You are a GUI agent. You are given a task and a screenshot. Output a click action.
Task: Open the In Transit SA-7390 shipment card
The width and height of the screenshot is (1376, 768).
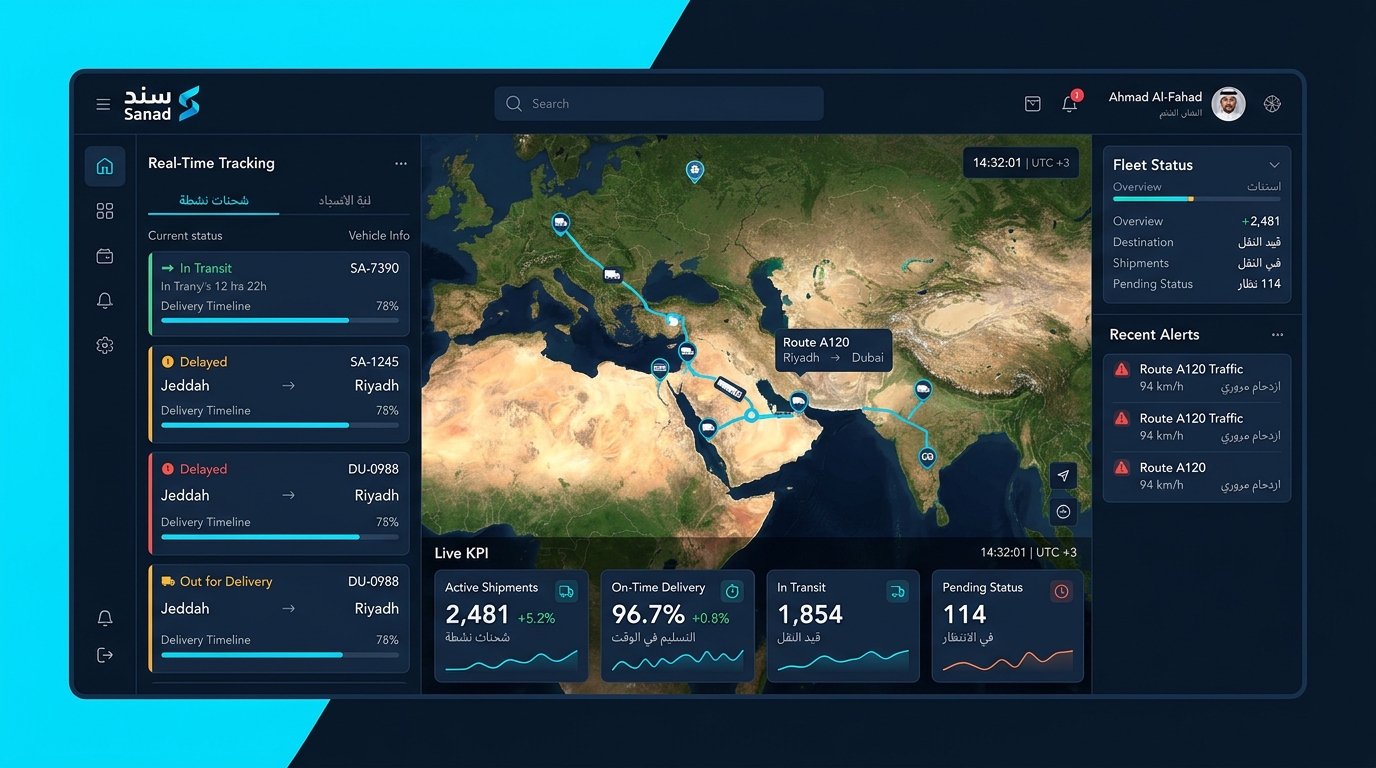279,293
